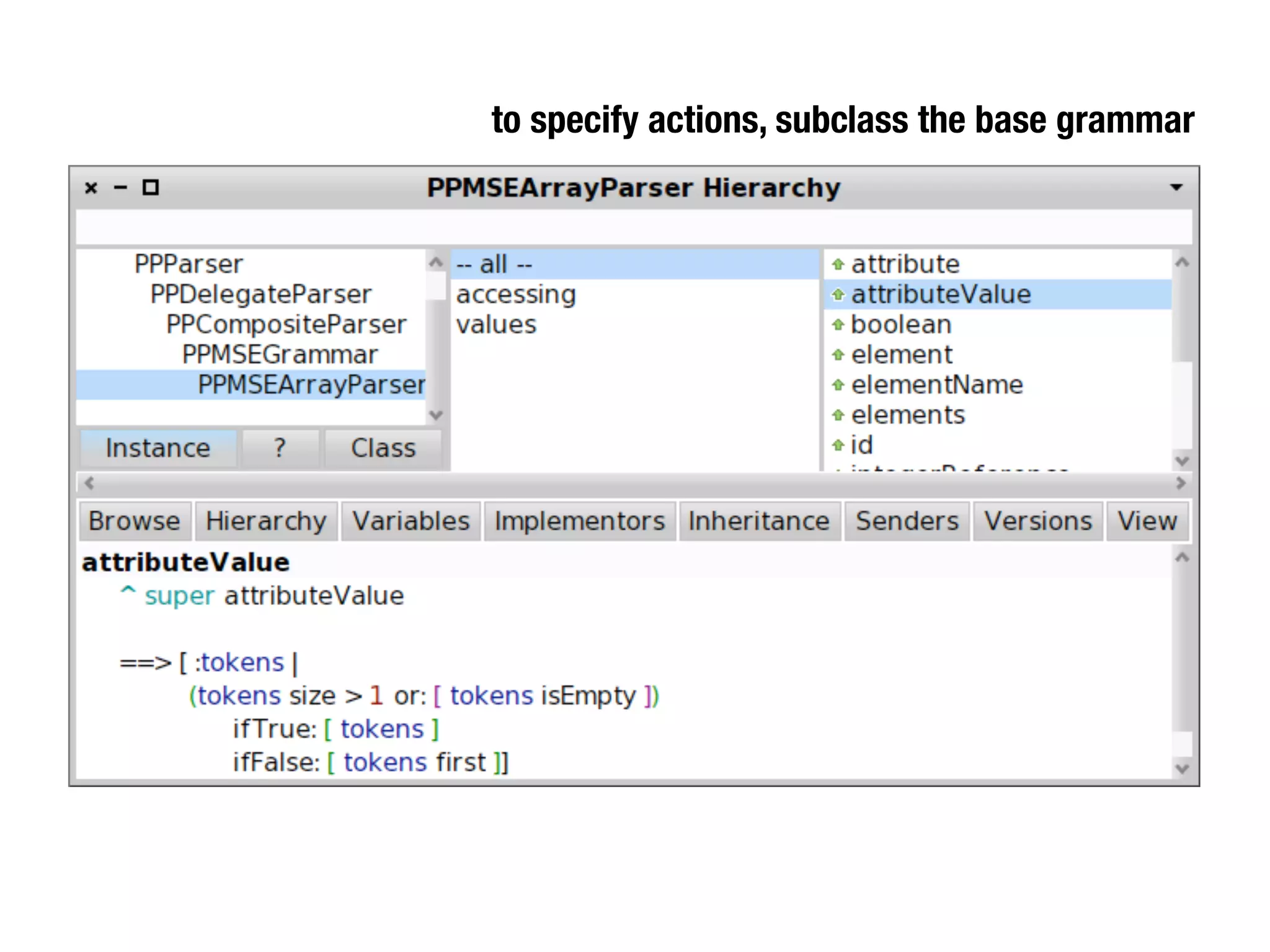
Task: Show class comment with the ? button
Action: pos(280,448)
